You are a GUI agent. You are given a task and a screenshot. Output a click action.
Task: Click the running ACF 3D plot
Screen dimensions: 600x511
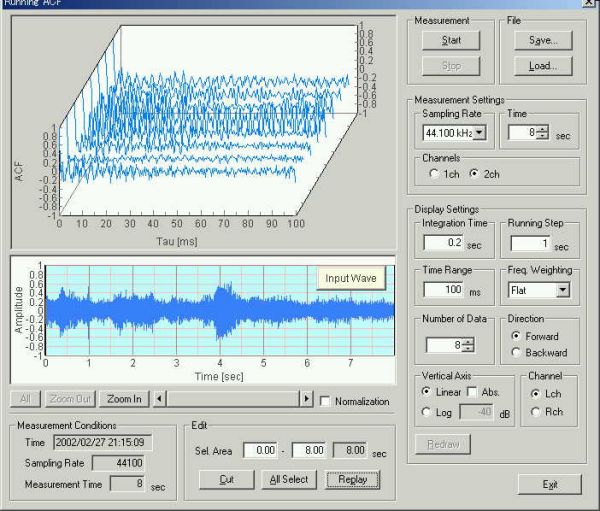tap(203, 132)
